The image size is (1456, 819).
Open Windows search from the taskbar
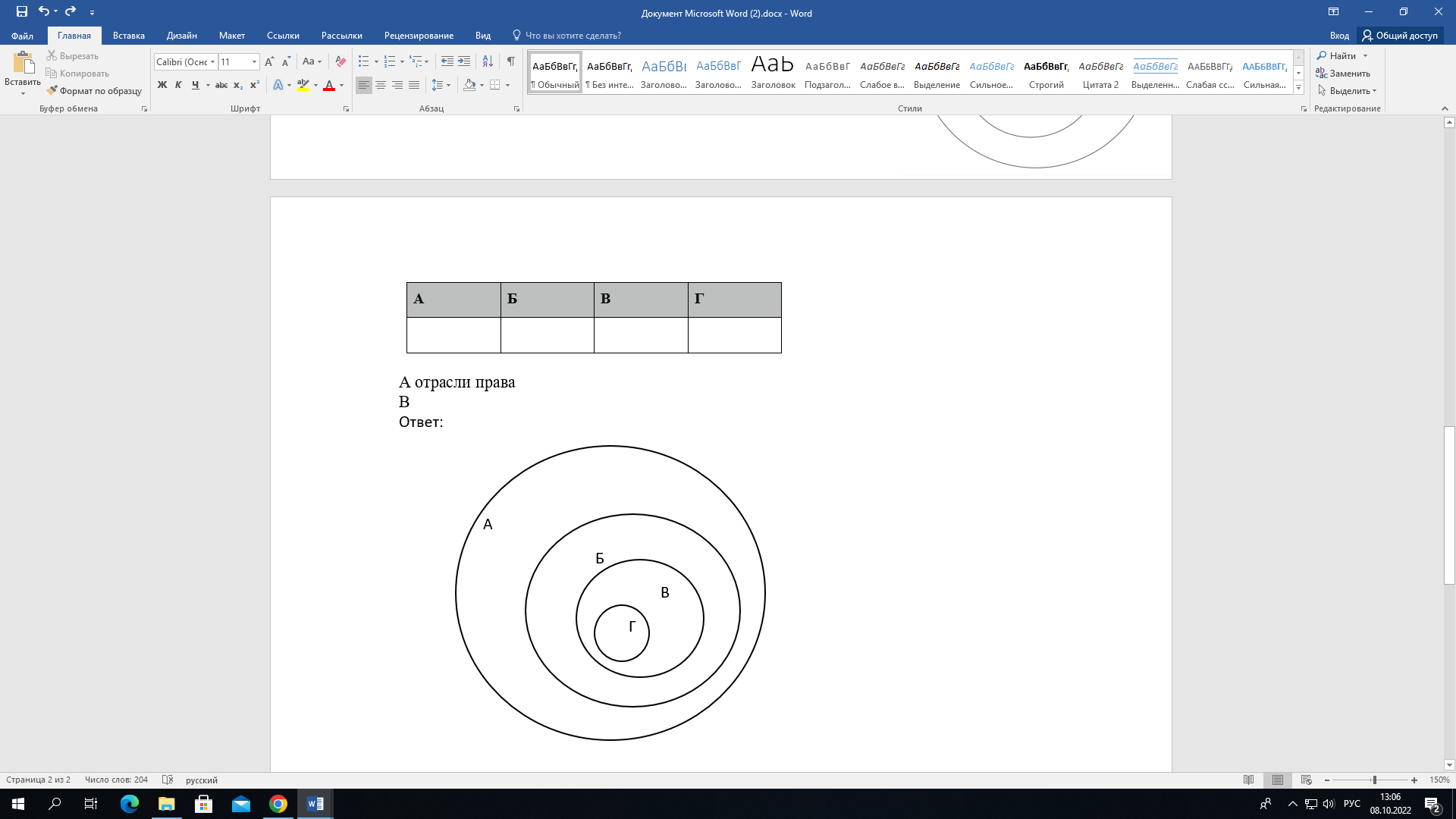pyautogui.click(x=55, y=804)
